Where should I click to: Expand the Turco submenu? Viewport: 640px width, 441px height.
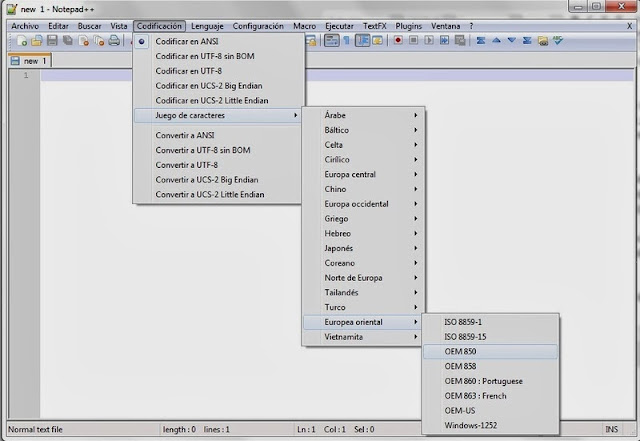click(x=363, y=307)
